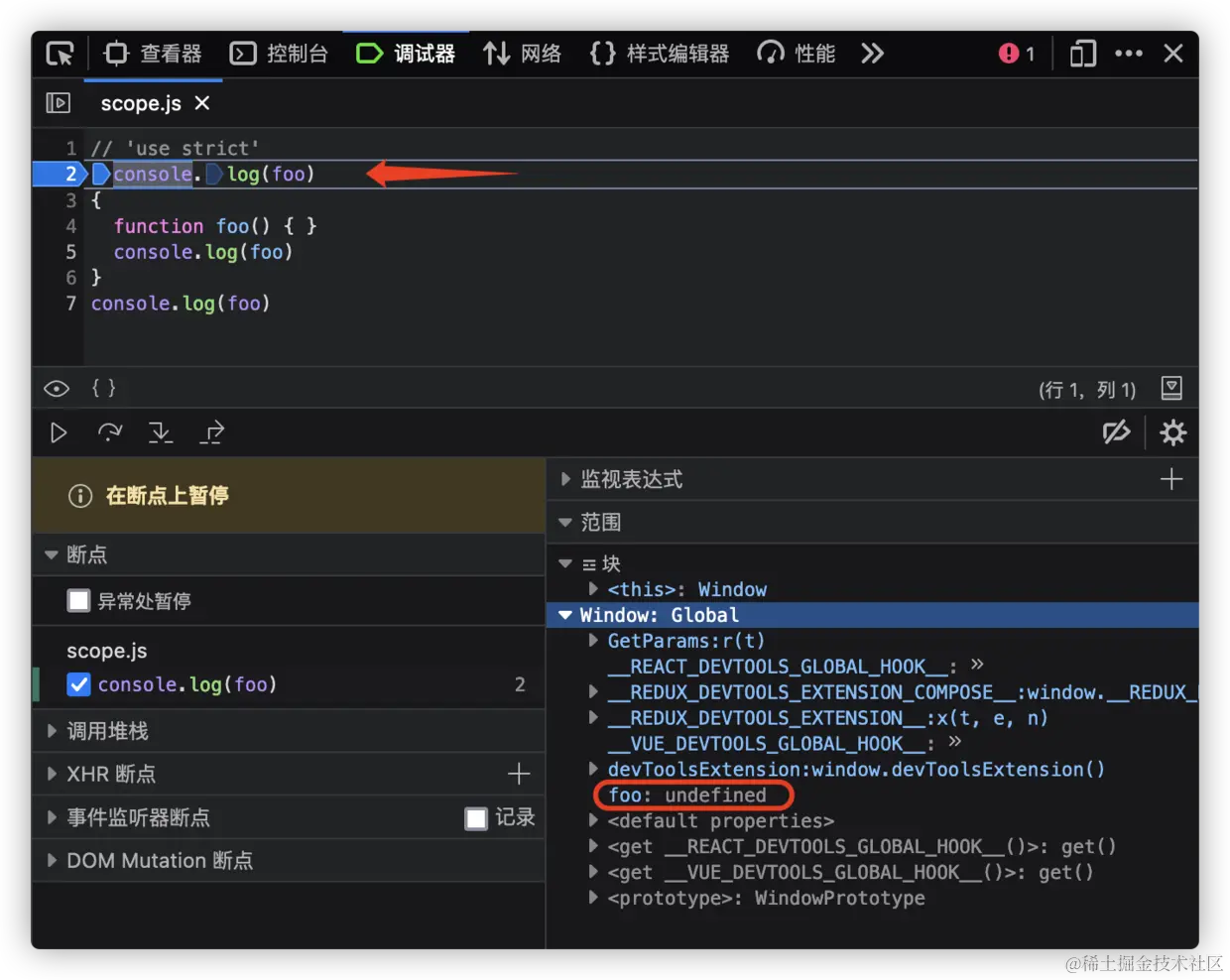Image resolution: width=1230 pixels, height=980 pixels.
Task: Toggle the eye blackbox source icon
Action: [x=57, y=389]
